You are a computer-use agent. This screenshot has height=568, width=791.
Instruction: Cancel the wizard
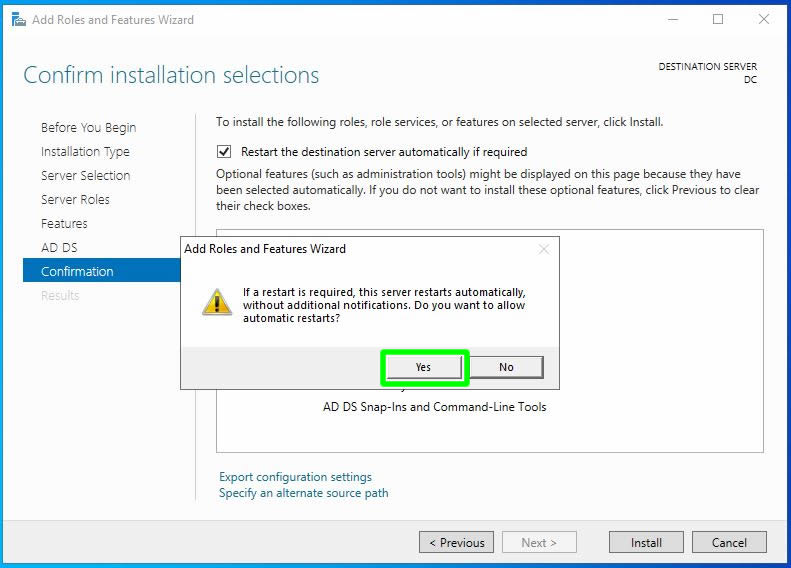[729, 542]
